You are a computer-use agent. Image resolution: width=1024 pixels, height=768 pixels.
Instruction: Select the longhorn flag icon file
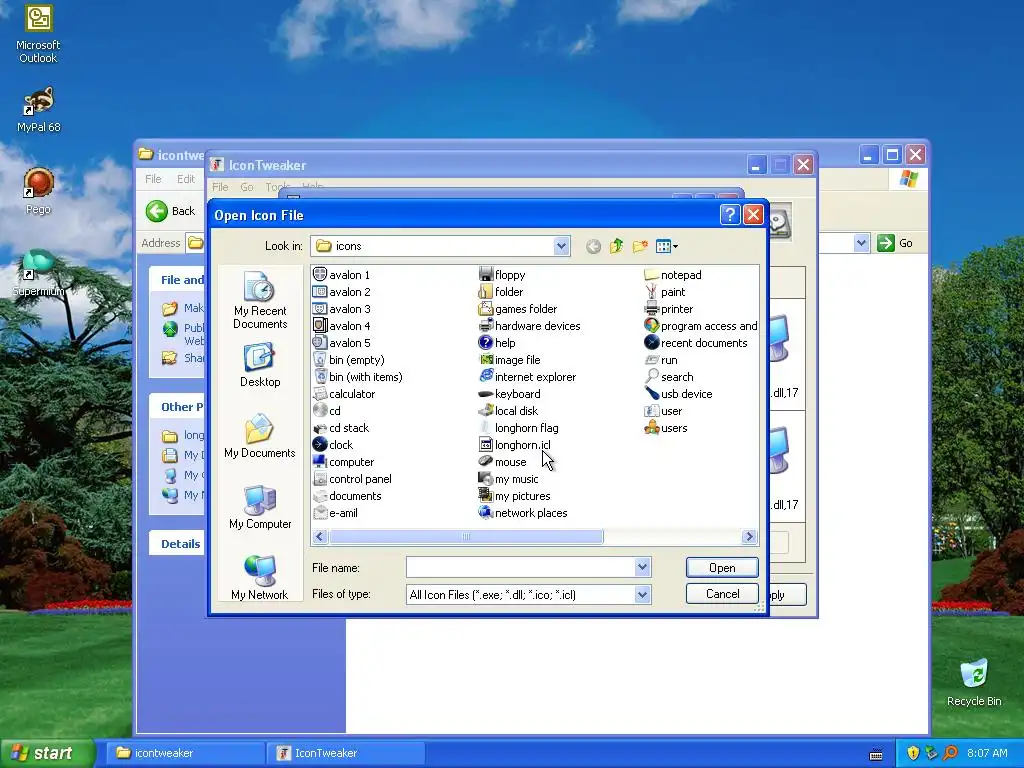[519, 428]
